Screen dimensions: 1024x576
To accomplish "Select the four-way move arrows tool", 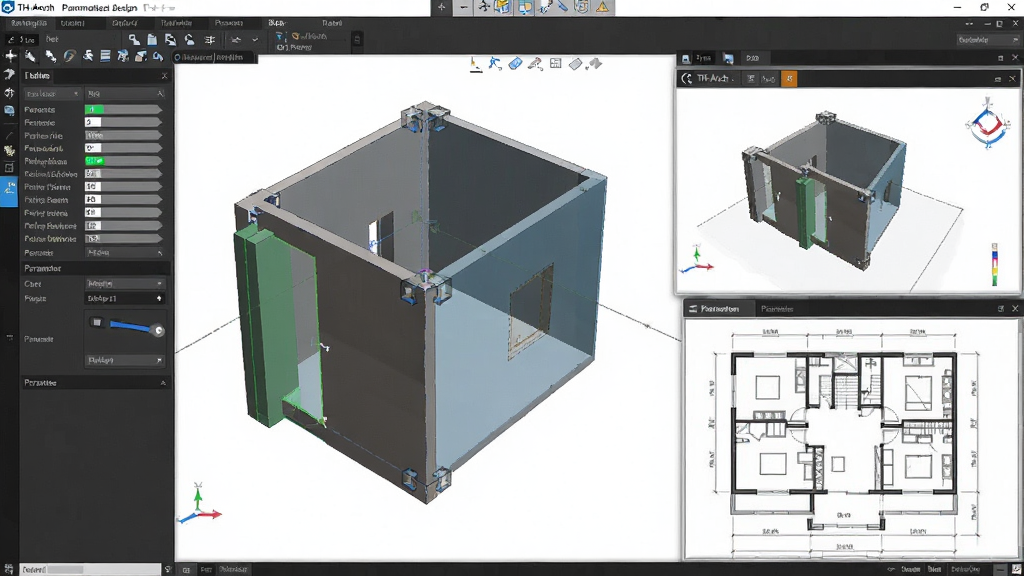I will [10, 56].
